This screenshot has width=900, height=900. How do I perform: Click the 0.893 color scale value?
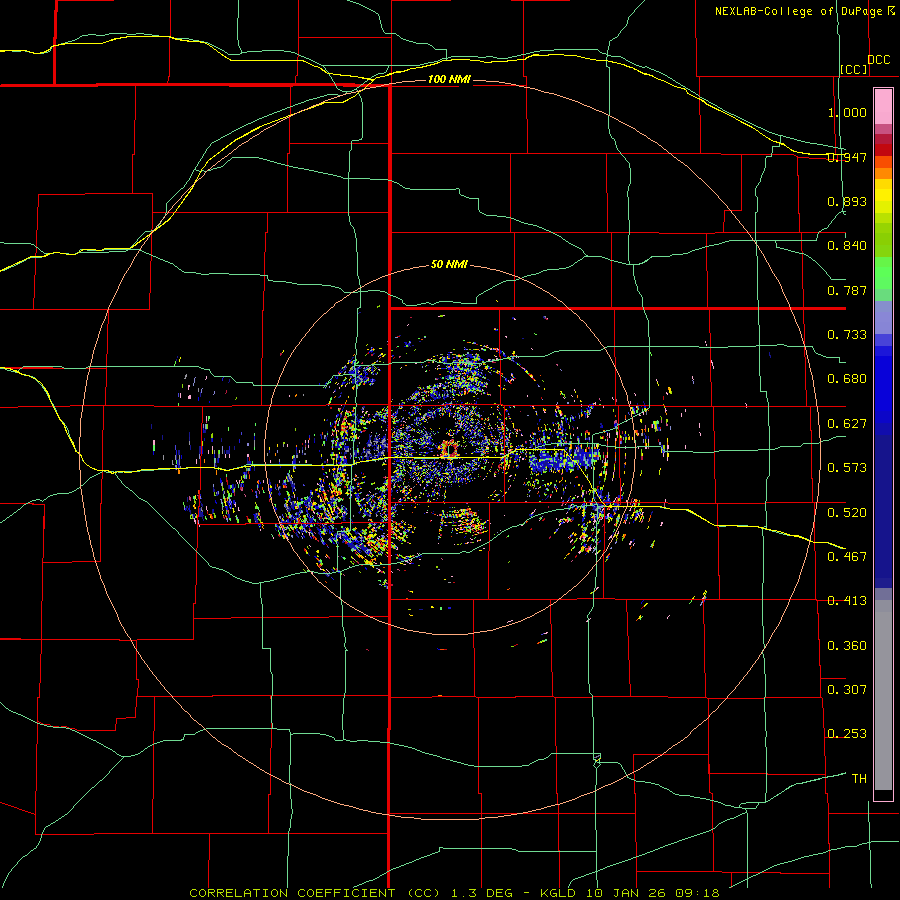(x=847, y=201)
